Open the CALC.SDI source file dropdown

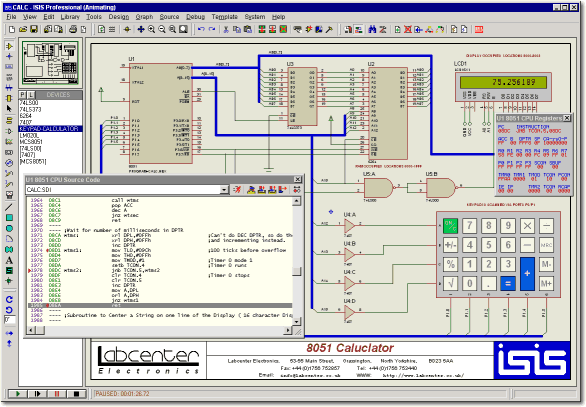coord(224,190)
